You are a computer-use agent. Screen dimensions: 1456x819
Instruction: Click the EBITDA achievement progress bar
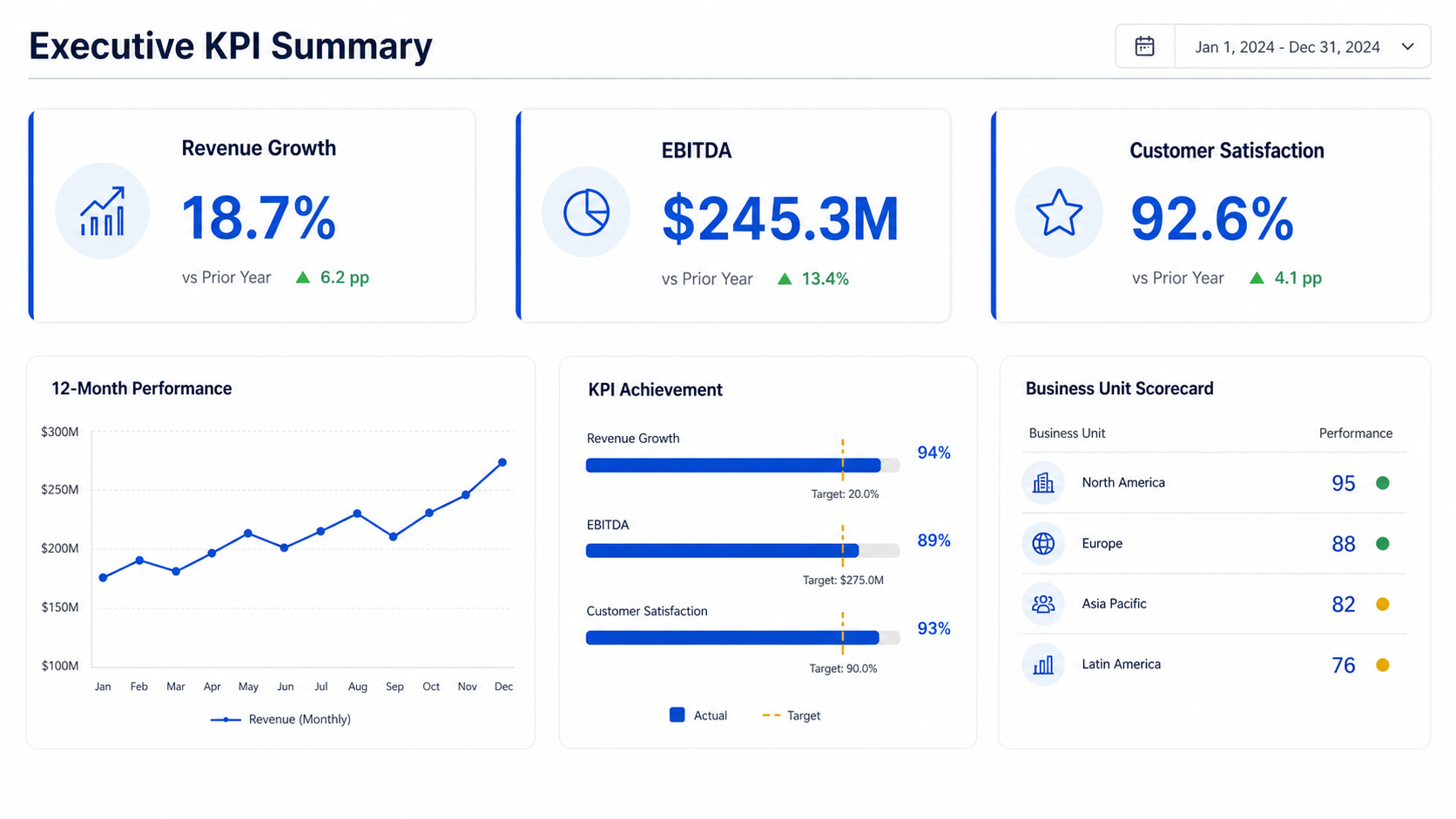[742, 551]
